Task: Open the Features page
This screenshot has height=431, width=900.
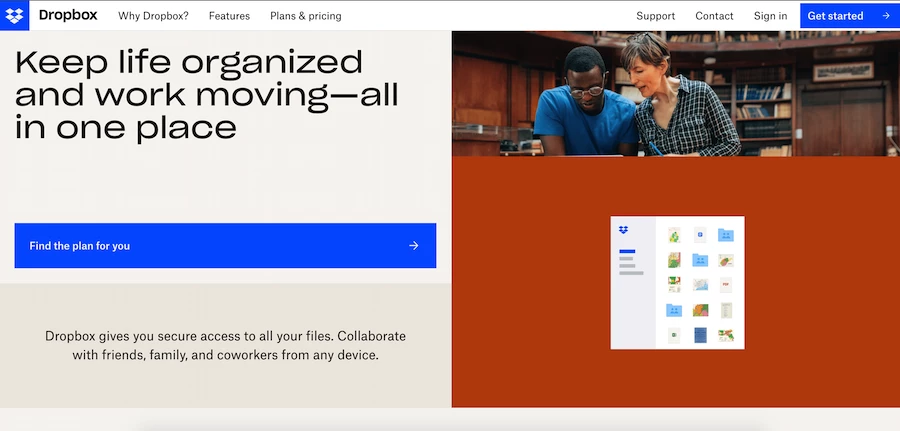Action: [x=229, y=16]
